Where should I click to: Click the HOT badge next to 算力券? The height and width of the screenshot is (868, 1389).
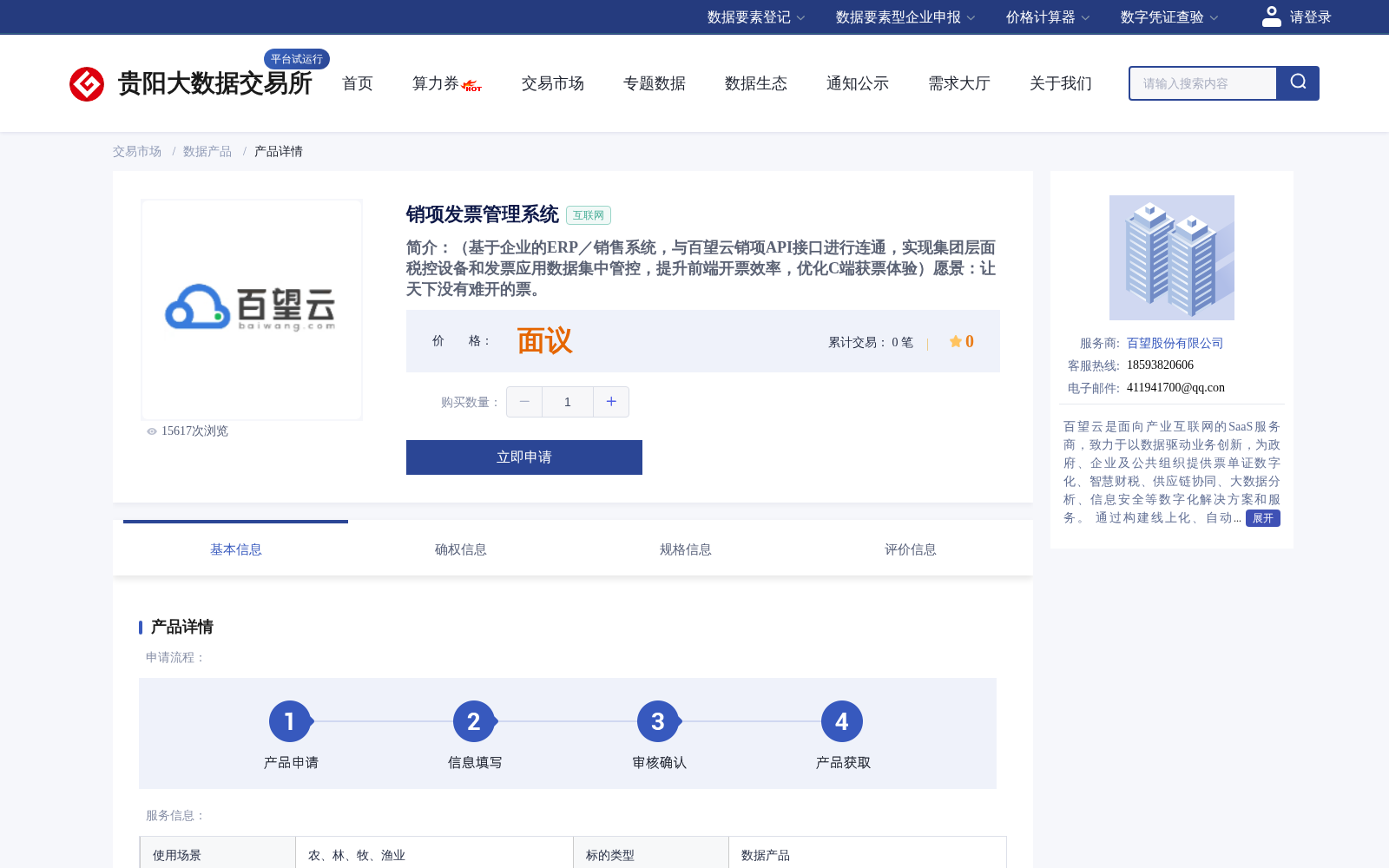point(472,86)
